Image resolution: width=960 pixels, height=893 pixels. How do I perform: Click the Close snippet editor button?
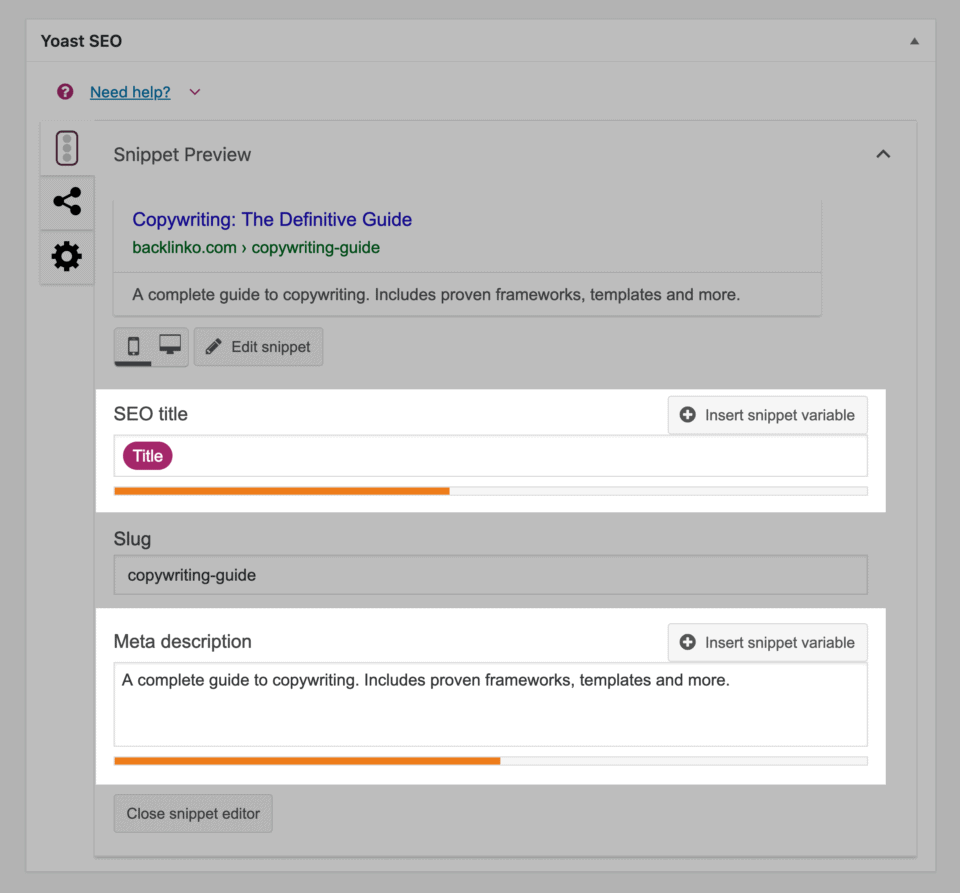pos(193,814)
